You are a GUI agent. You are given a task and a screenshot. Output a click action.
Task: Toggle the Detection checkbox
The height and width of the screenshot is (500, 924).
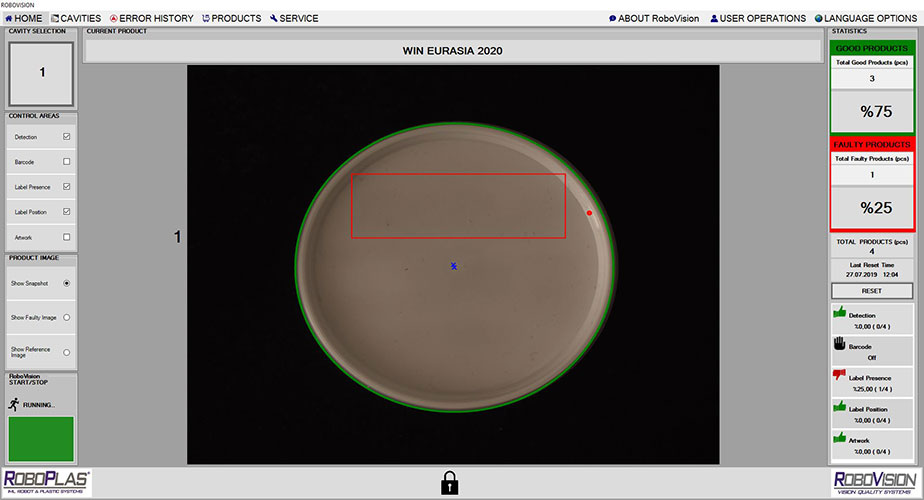point(67,136)
